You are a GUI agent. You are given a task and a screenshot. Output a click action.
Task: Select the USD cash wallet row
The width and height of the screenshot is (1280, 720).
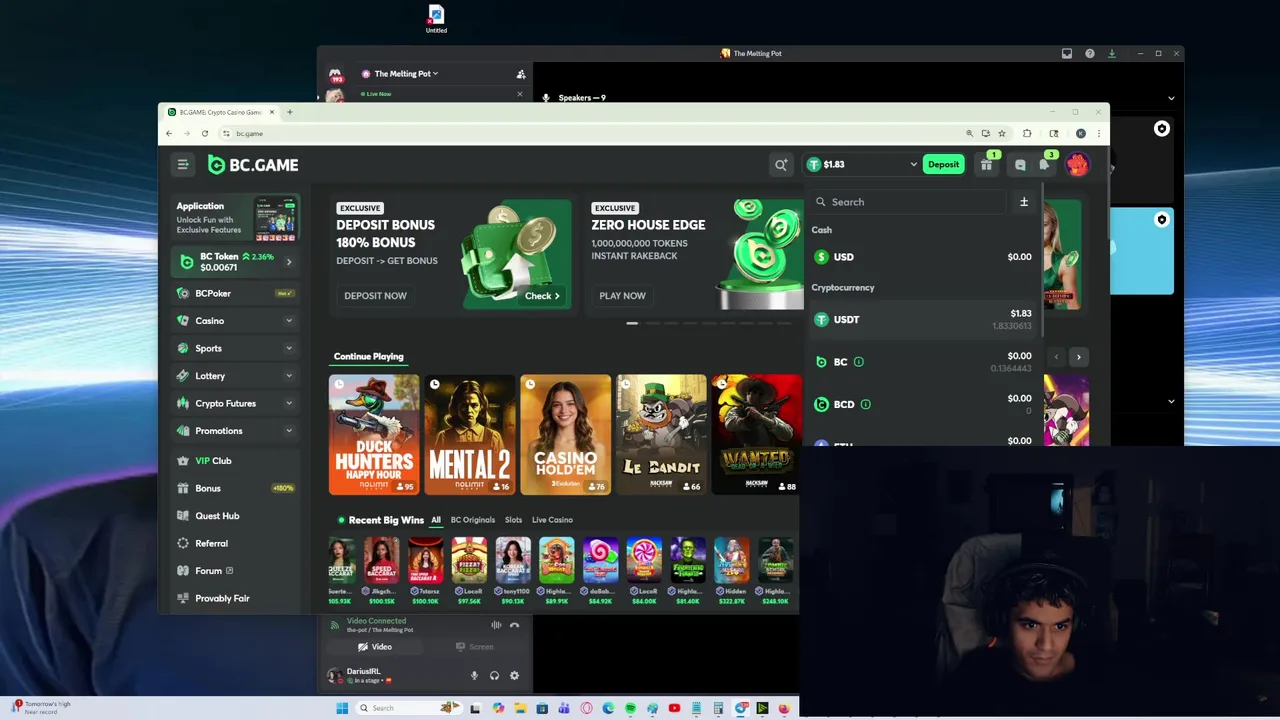(925, 257)
